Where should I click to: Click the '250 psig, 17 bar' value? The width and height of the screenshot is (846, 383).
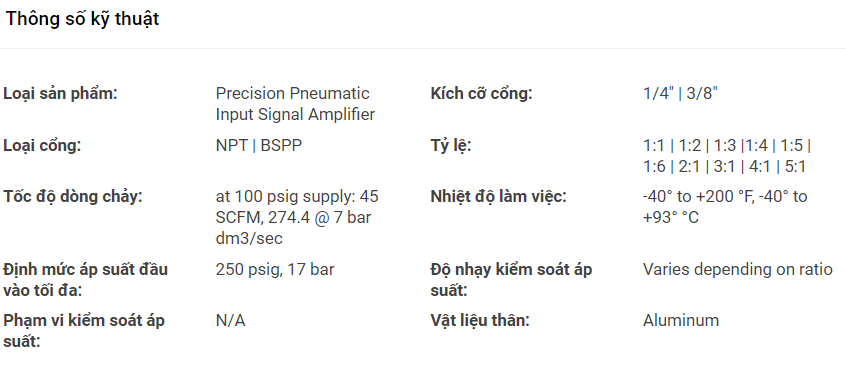(x=275, y=269)
